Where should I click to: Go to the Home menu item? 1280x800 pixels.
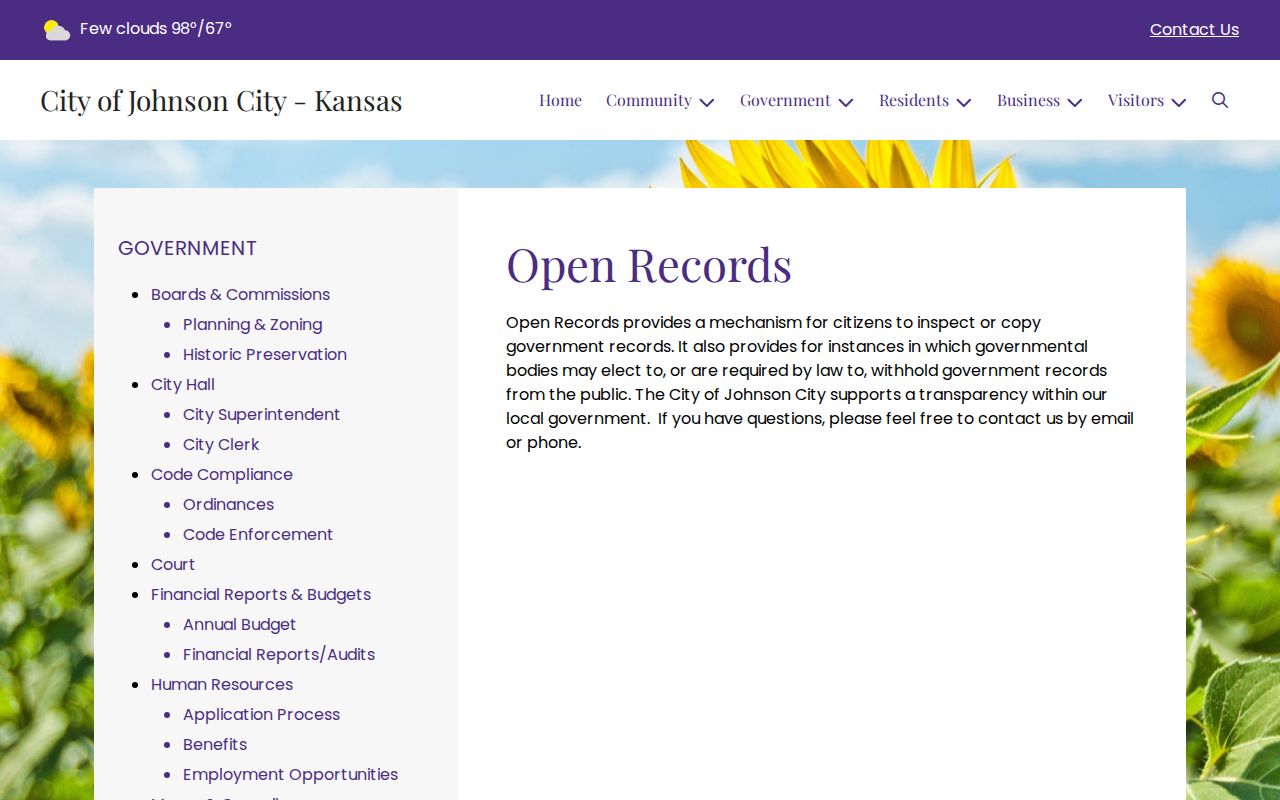[560, 100]
